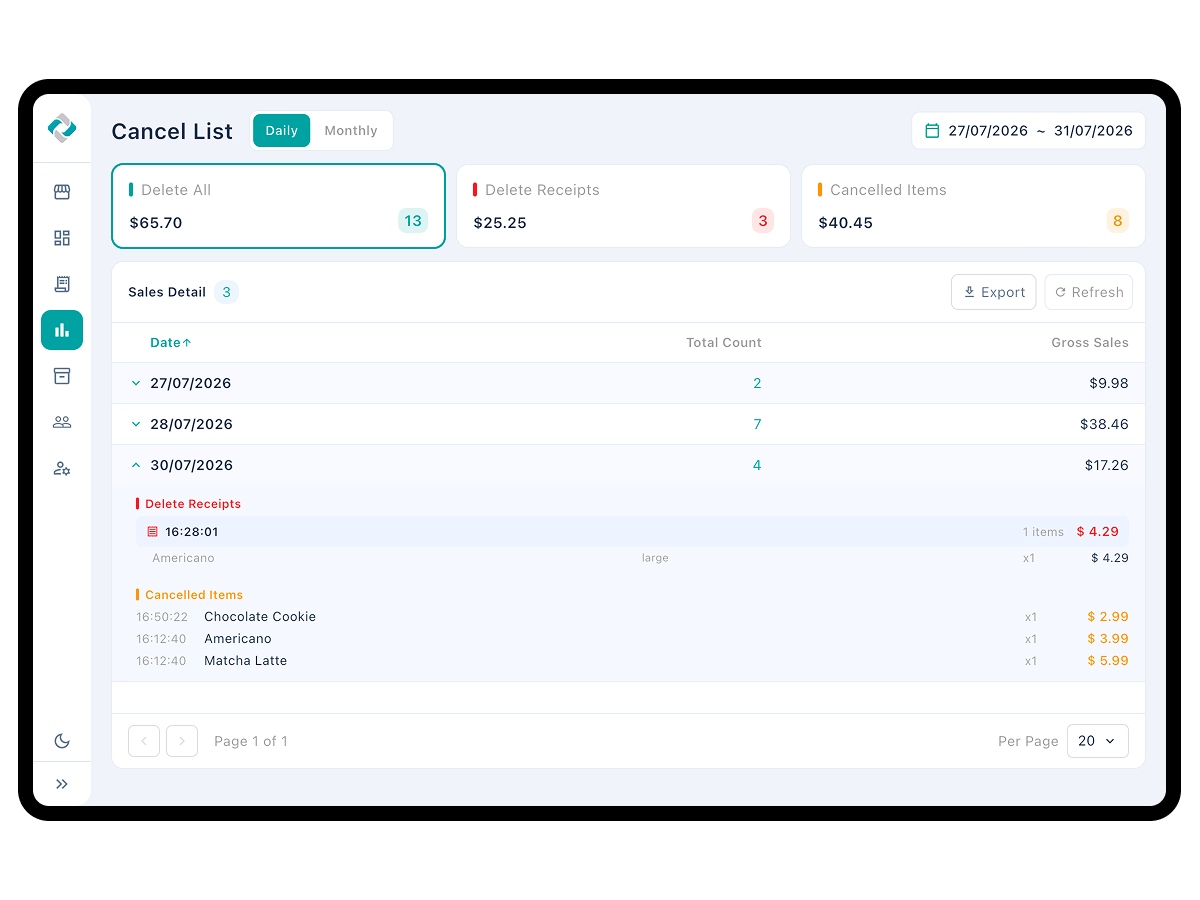Expand the sidebar with the double-chevron
Screen dimensions: 1200x900
(62, 784)
